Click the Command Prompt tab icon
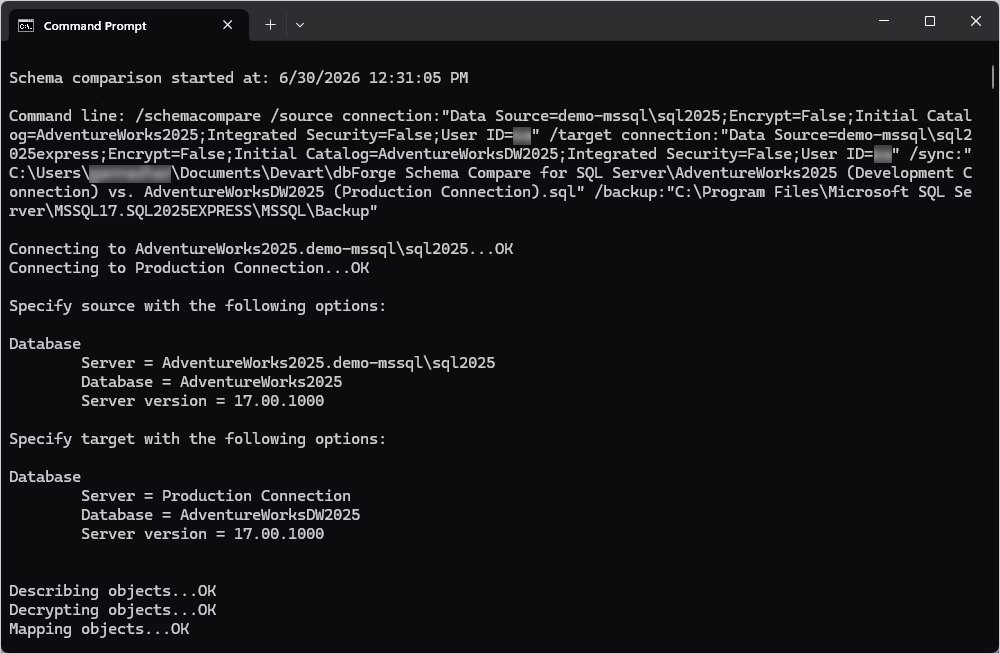1000x654 pixels. 26,26
